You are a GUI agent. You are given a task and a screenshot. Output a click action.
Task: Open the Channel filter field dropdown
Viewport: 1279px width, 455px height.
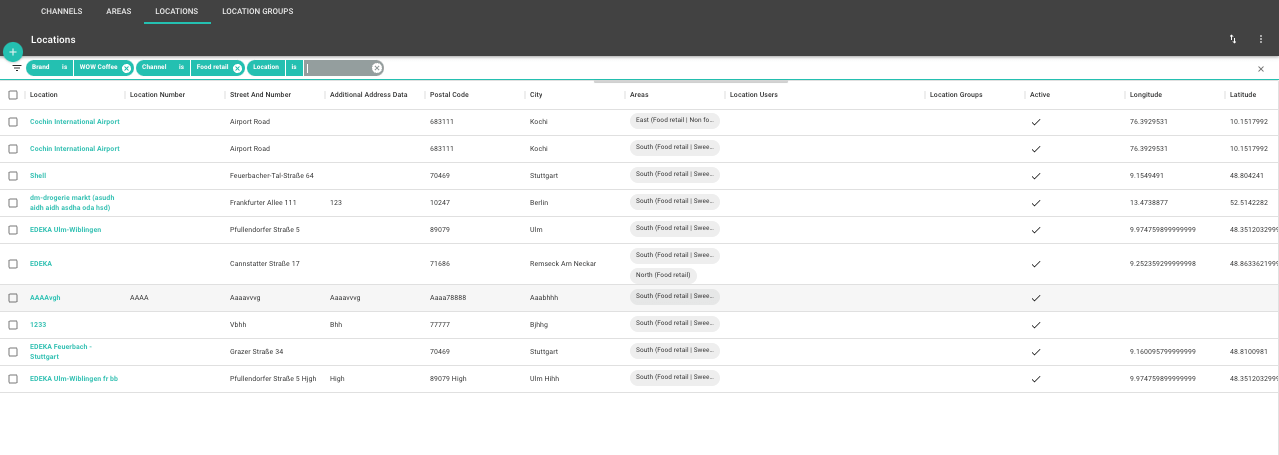(x=153, y=68)
